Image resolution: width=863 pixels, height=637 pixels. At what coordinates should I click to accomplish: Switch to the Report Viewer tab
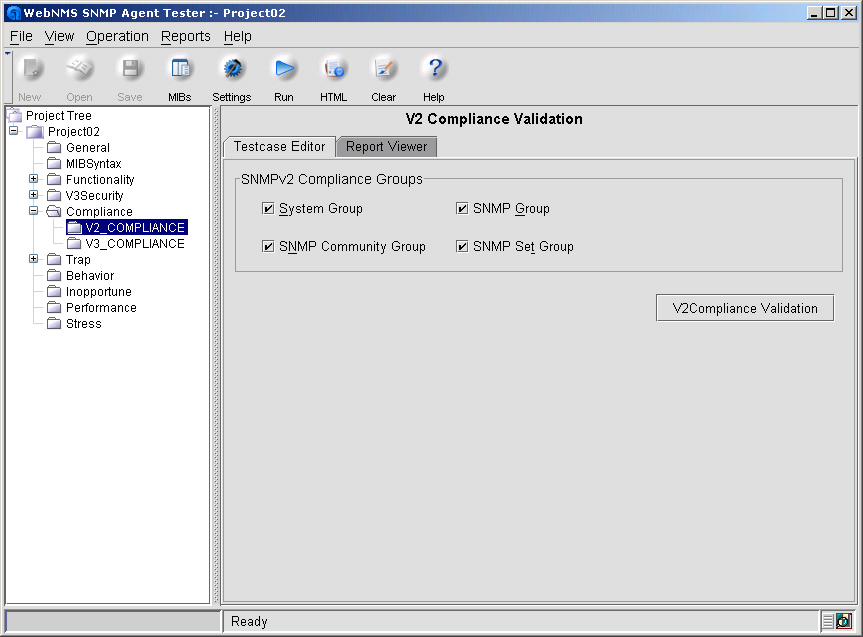click(386, 146)
